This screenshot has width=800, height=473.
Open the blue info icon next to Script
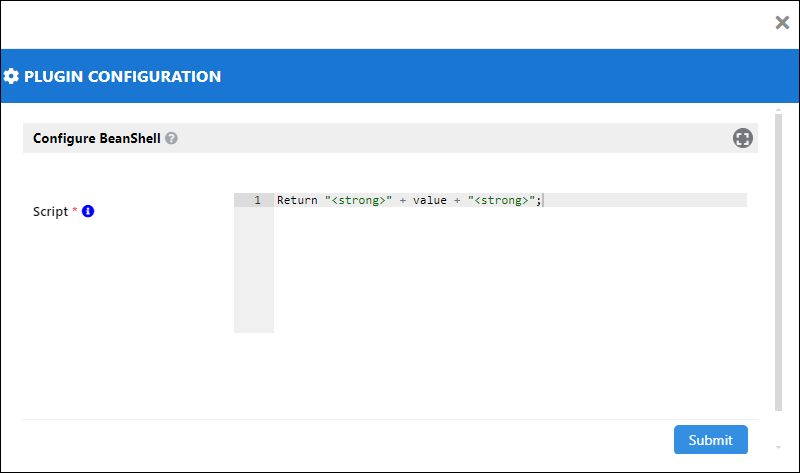pyautogui.click(x=88, y=211)
